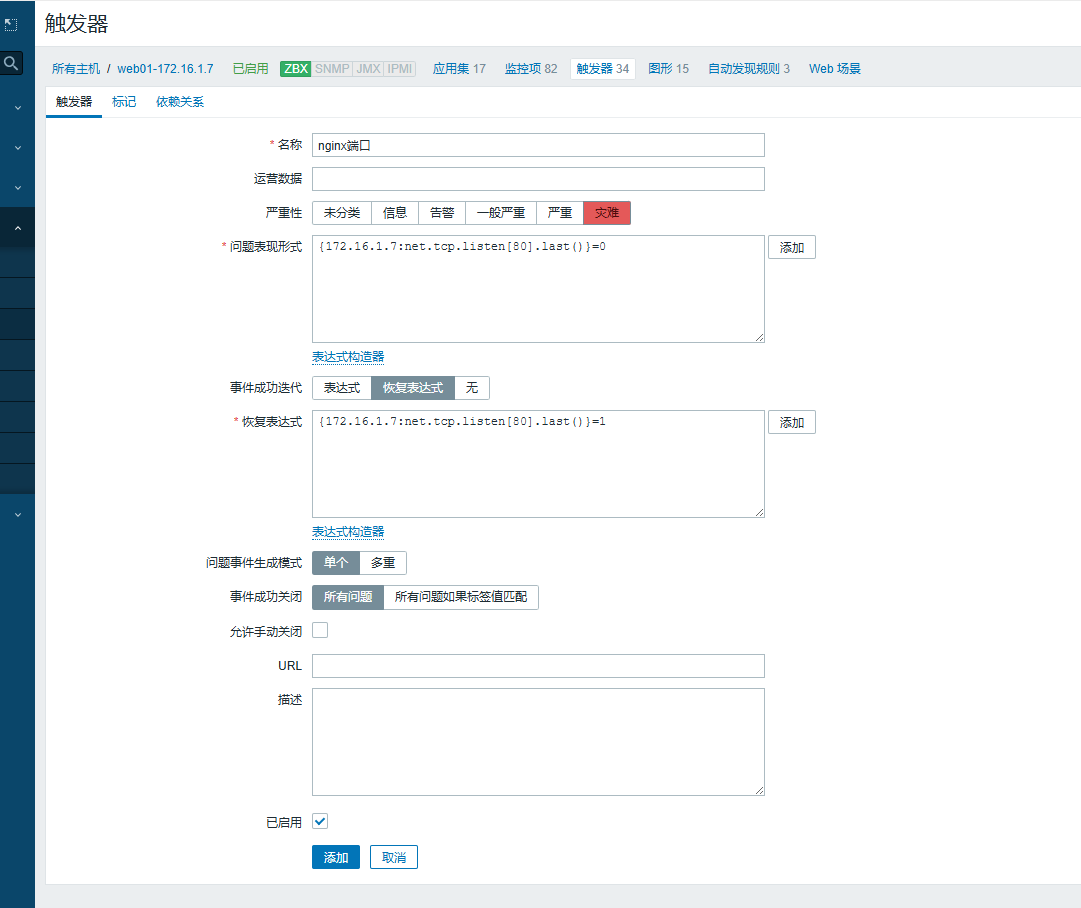Click the green ZBX availability badge

[296, 68]
